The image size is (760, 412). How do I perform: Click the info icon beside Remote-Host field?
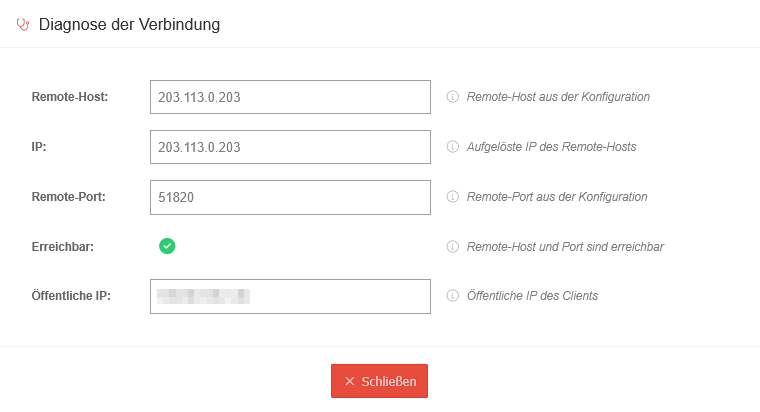click(x=452, y=97)
